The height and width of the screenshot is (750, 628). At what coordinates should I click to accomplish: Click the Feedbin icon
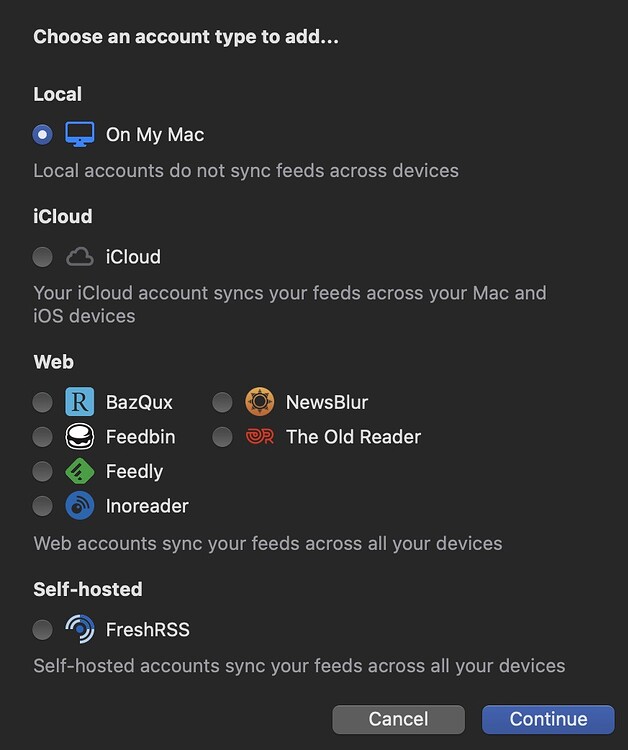pos(79,437)
